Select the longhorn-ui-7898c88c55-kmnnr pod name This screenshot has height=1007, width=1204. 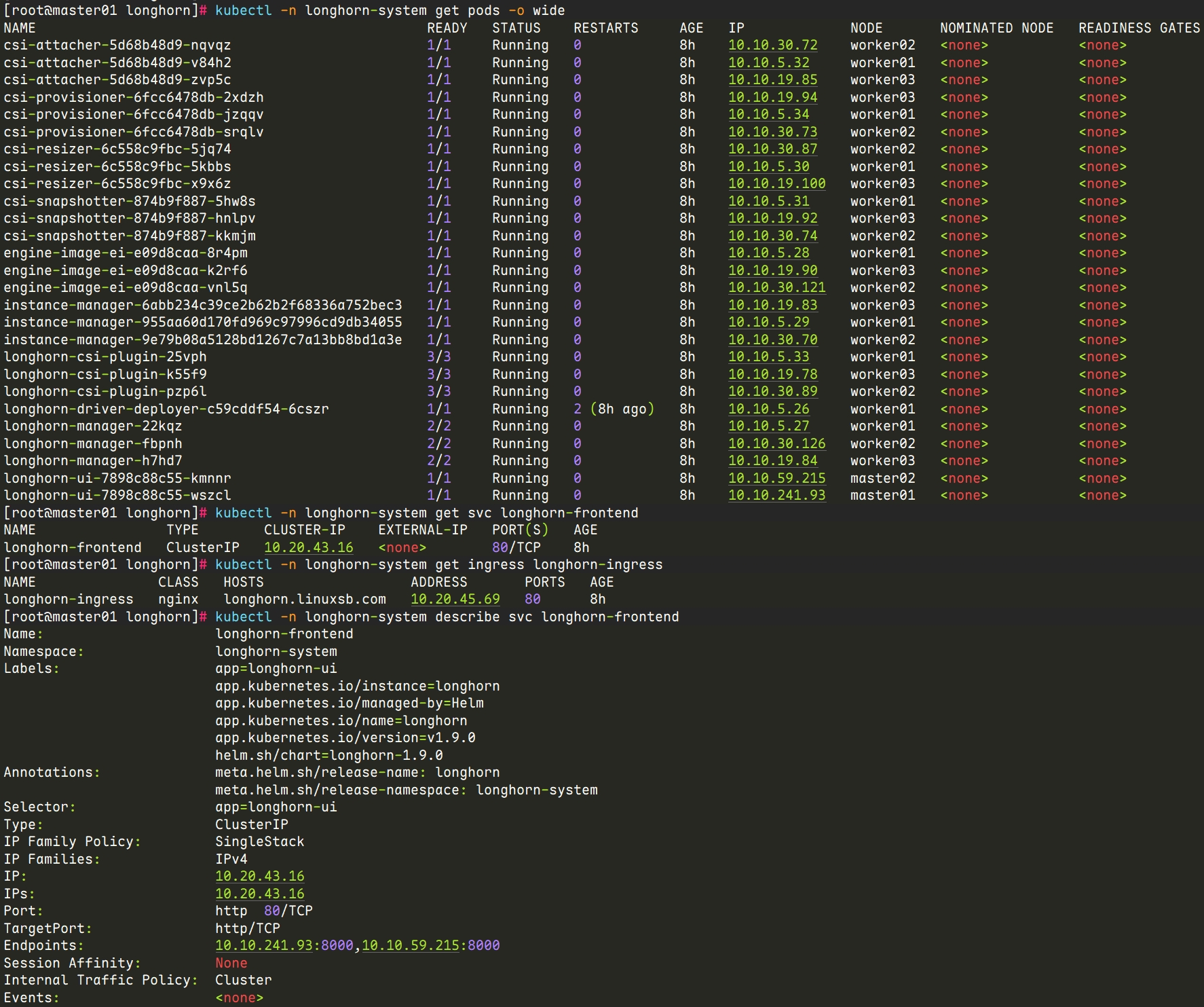(x=117, y=479)
